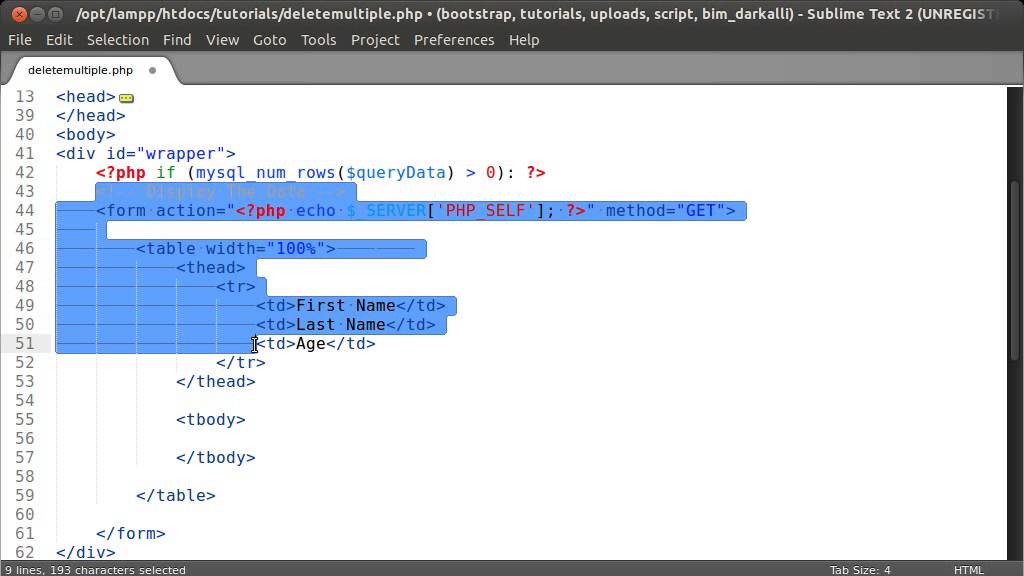This screenshot has height=576, width=1024.
Task: Click the Last Name table cell text
Action: coord(341,325)
